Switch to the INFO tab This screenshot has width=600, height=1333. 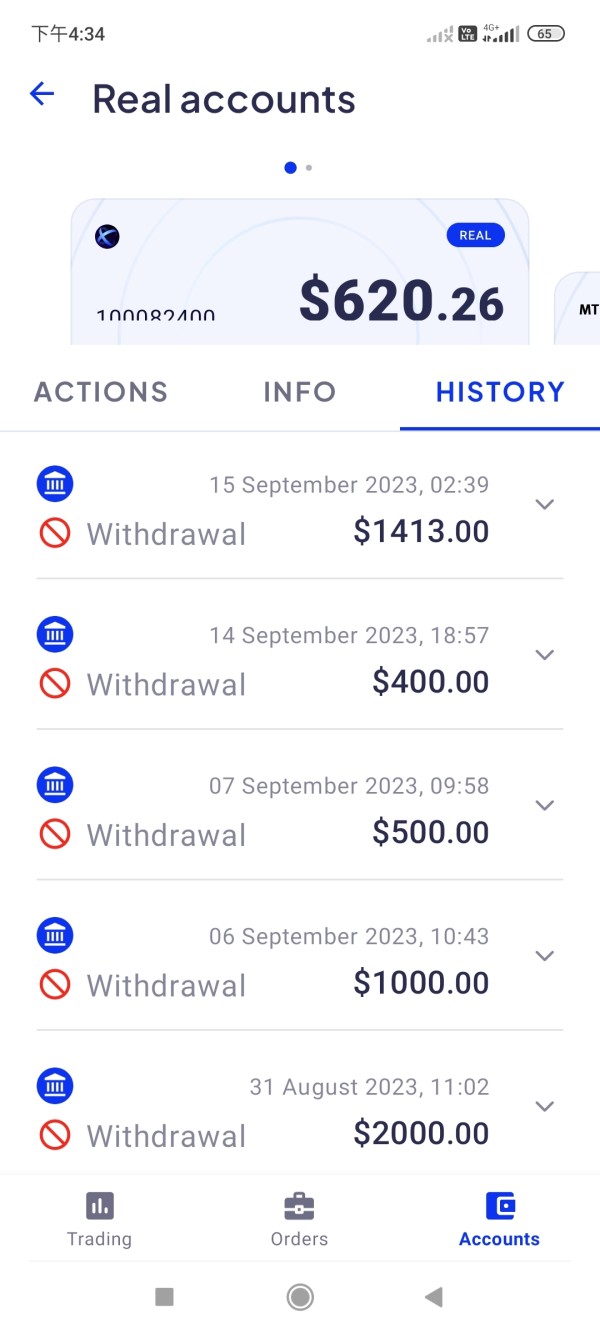pos(299,392)
